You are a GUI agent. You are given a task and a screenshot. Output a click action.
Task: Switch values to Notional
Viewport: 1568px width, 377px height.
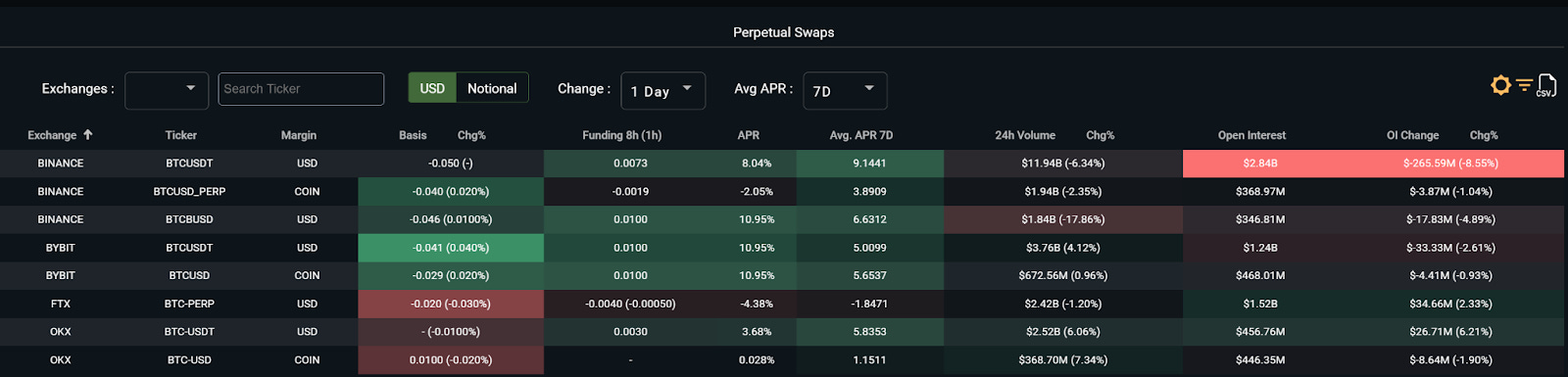492,88
